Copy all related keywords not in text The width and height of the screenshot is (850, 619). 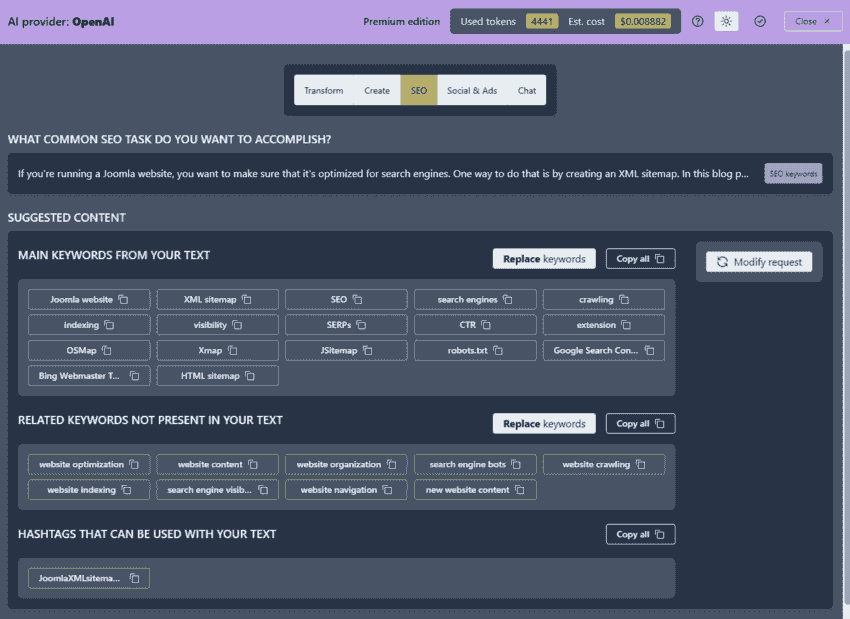pos(640,423)
